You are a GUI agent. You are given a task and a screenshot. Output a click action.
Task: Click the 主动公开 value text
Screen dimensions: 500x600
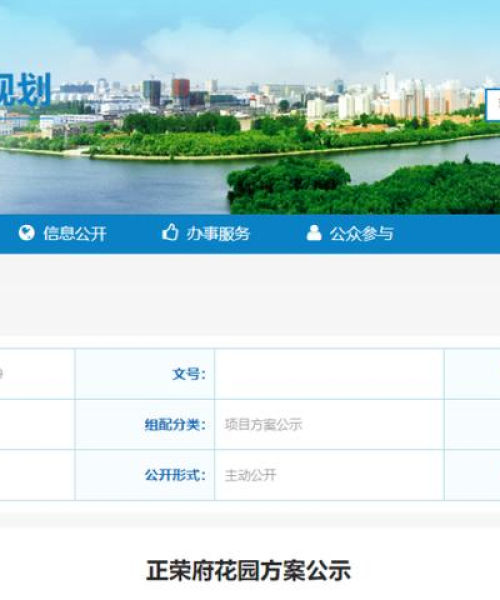[x=251, y=475]
